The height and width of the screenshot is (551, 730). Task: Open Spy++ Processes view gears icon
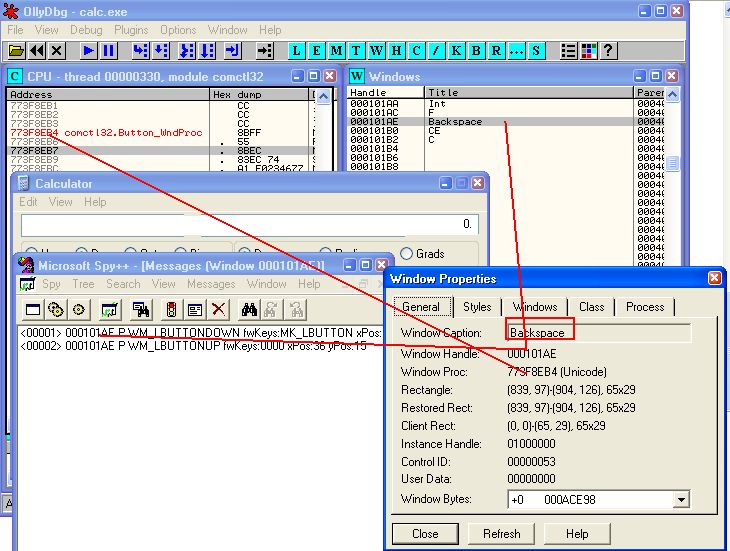[55, 309]
